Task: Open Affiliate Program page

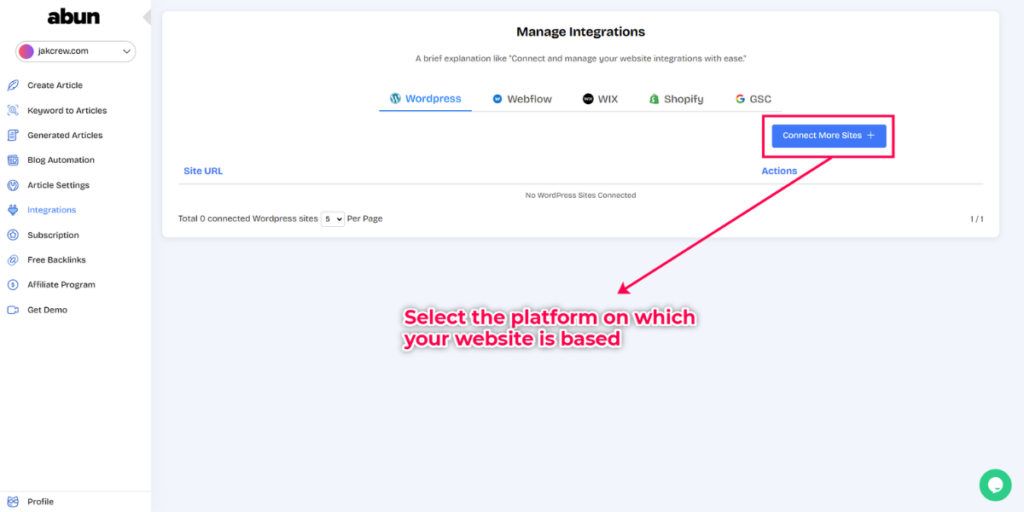Action: click(x=61, y=285)
